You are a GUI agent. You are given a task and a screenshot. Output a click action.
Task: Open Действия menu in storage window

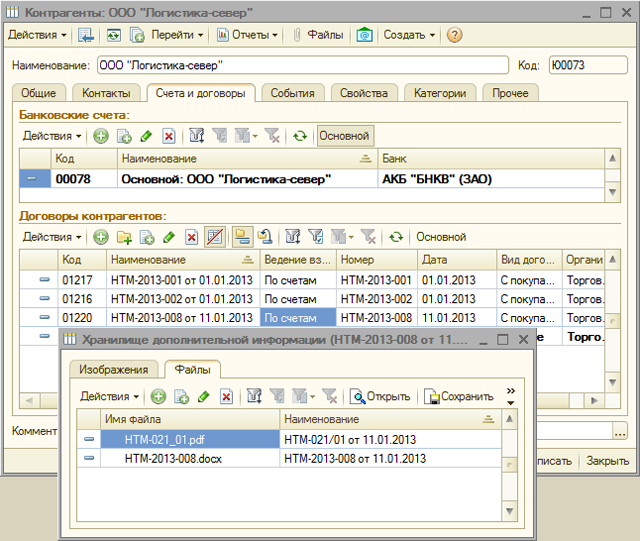pyautogui.click(x=109, y=396)
